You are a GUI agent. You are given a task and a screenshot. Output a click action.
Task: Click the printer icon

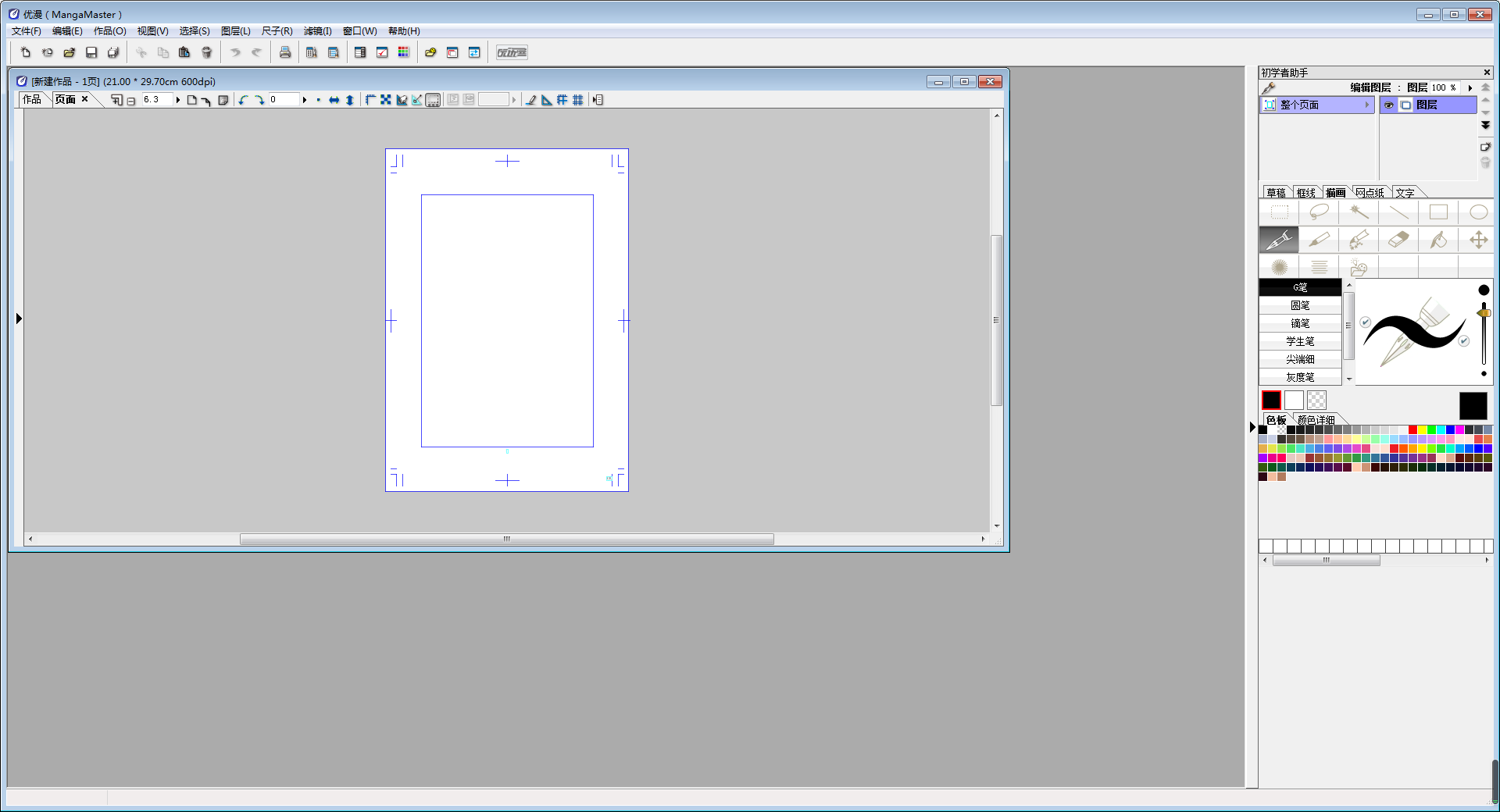pyautogui.click(x=285, y=52)
